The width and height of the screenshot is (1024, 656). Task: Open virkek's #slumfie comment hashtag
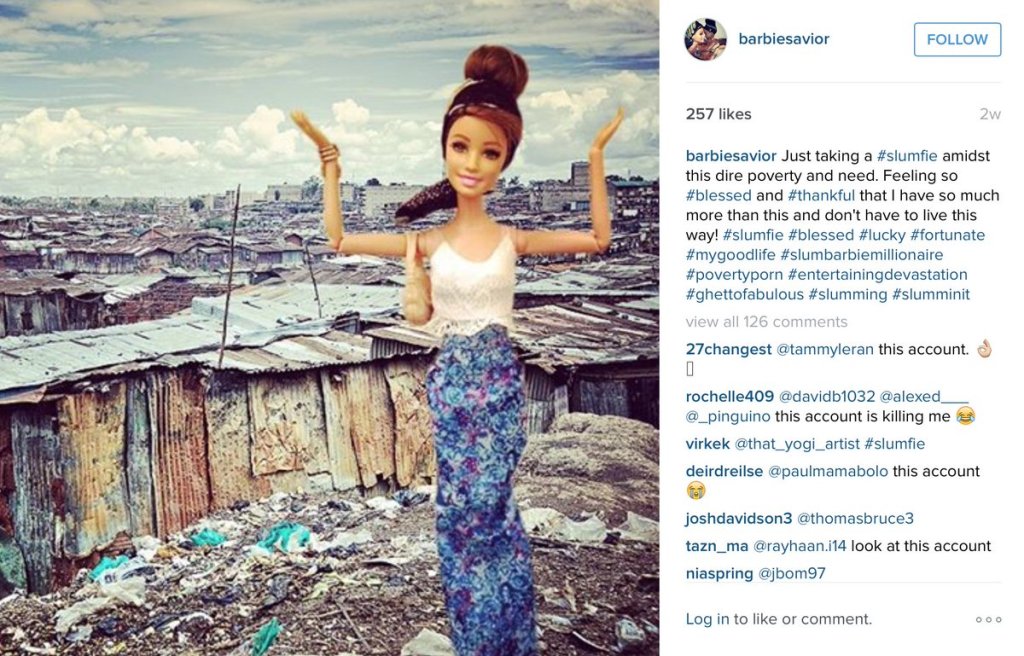[x=894, y=444]
